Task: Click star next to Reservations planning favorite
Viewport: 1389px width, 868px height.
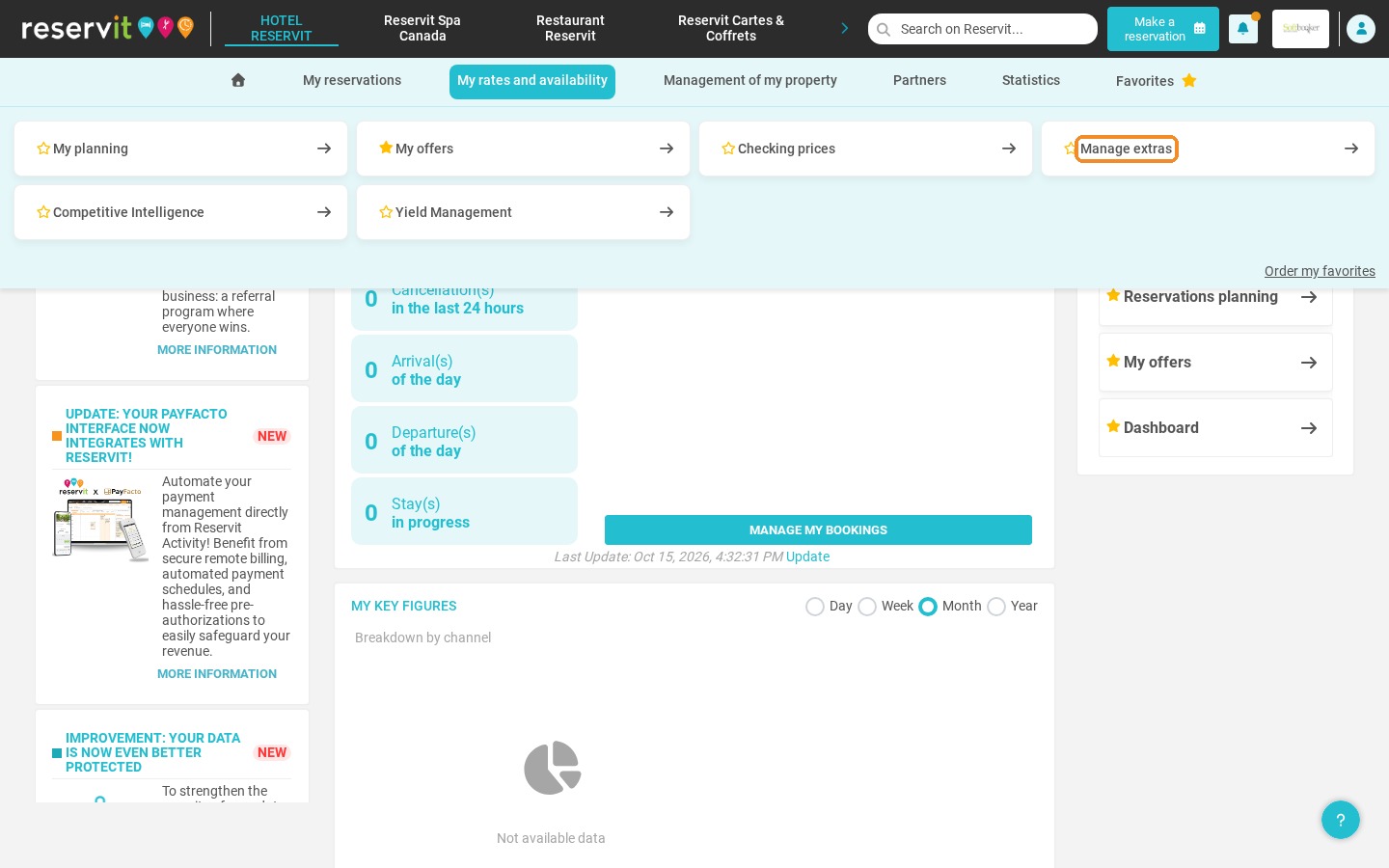Action: (1113, 295)
